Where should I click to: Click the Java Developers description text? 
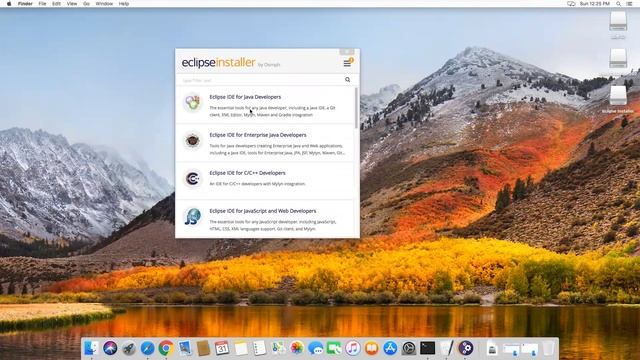tap(272, 111)
